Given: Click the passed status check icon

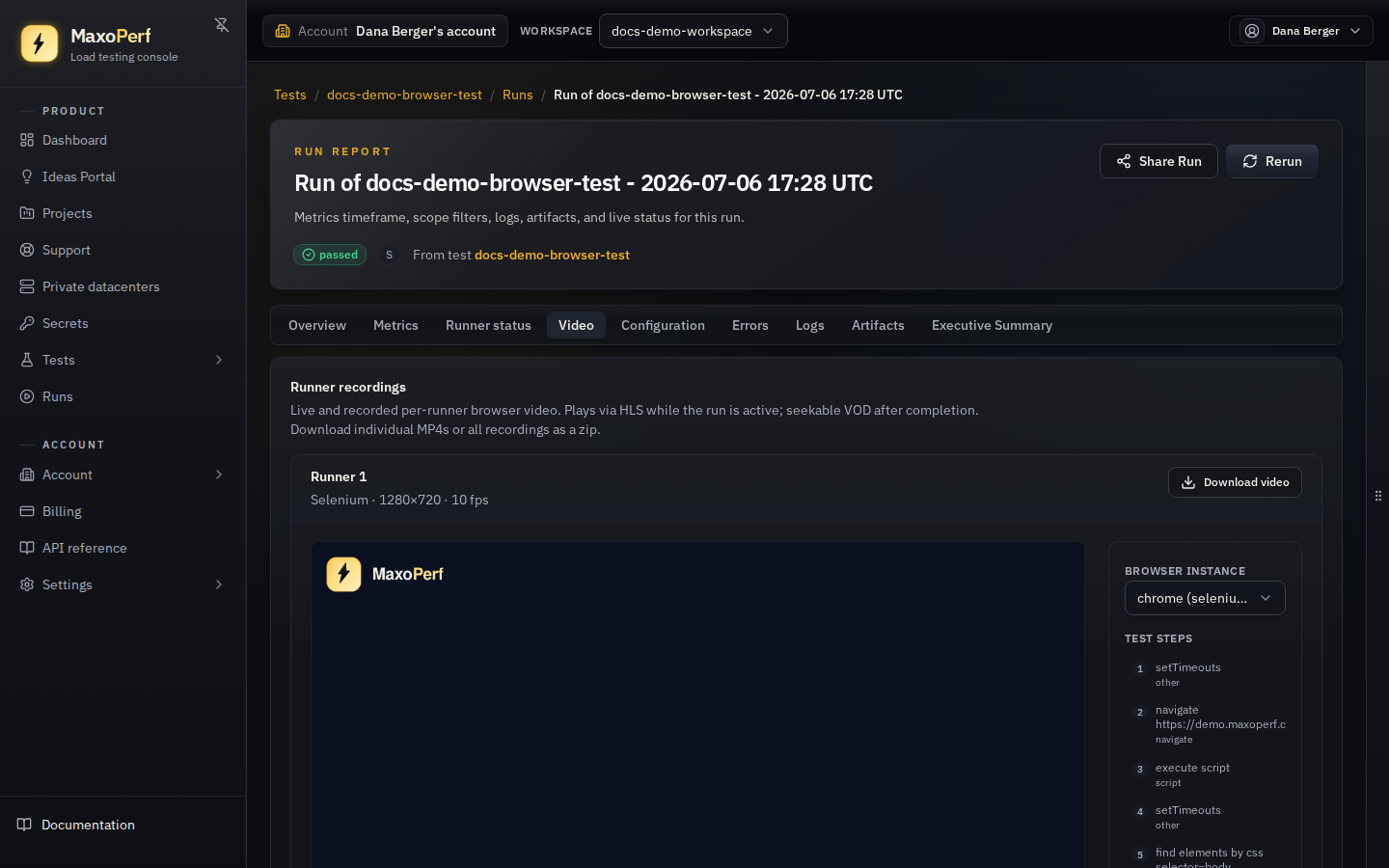Looking at the screenshot, I should tap(309, 255).
